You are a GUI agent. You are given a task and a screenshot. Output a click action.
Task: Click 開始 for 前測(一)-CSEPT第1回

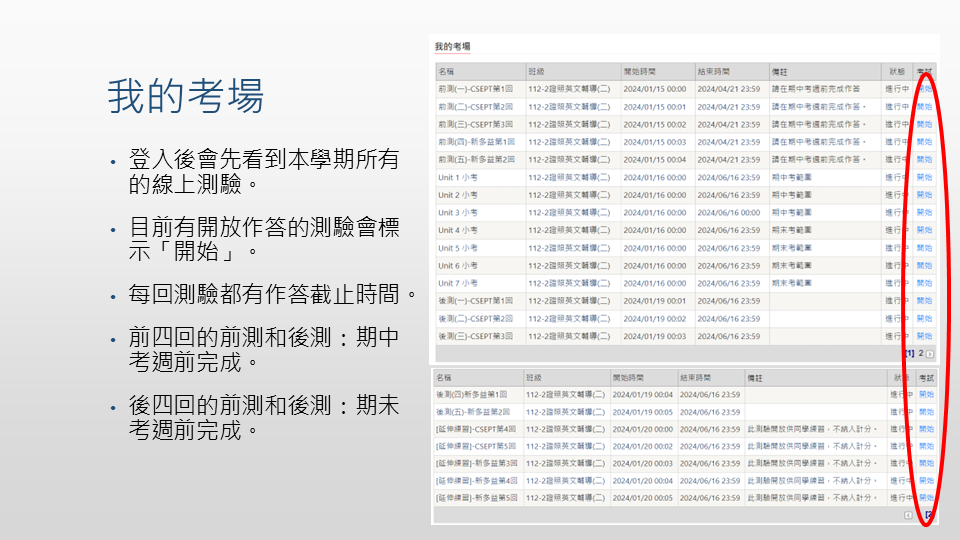click(x=925, y=89)
